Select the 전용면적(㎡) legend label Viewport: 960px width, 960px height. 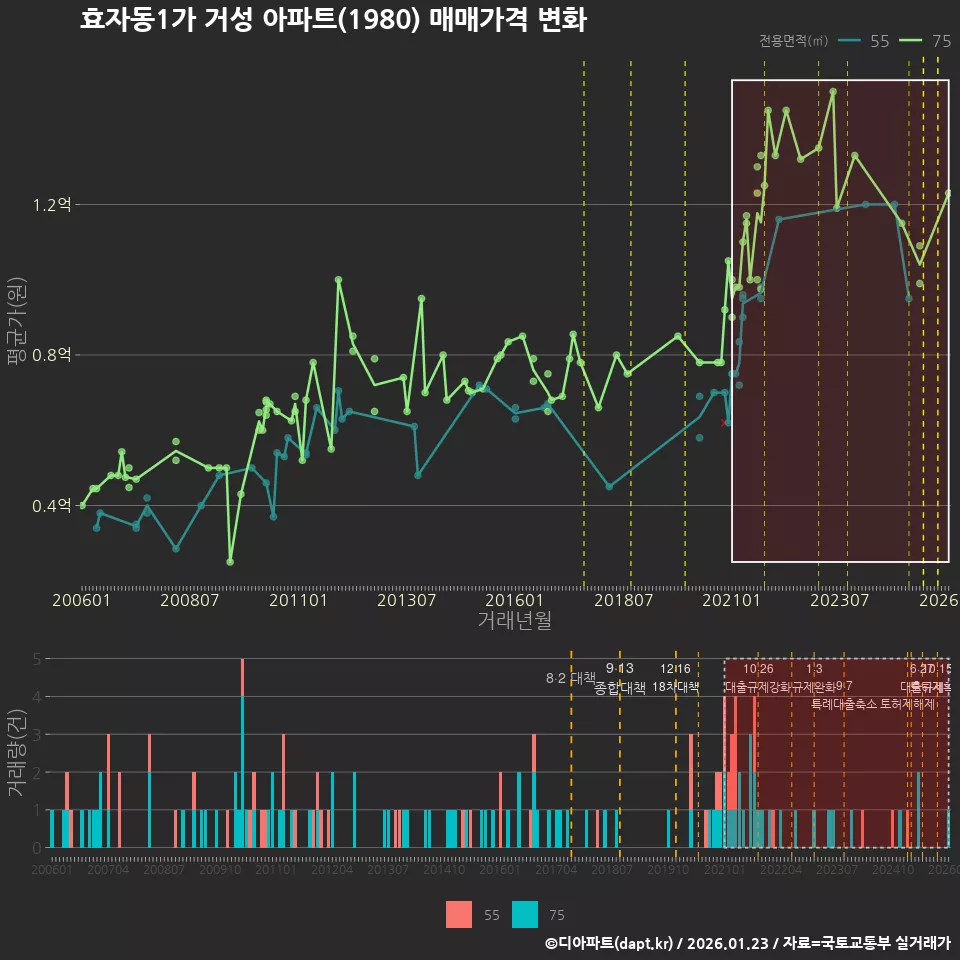793,41
